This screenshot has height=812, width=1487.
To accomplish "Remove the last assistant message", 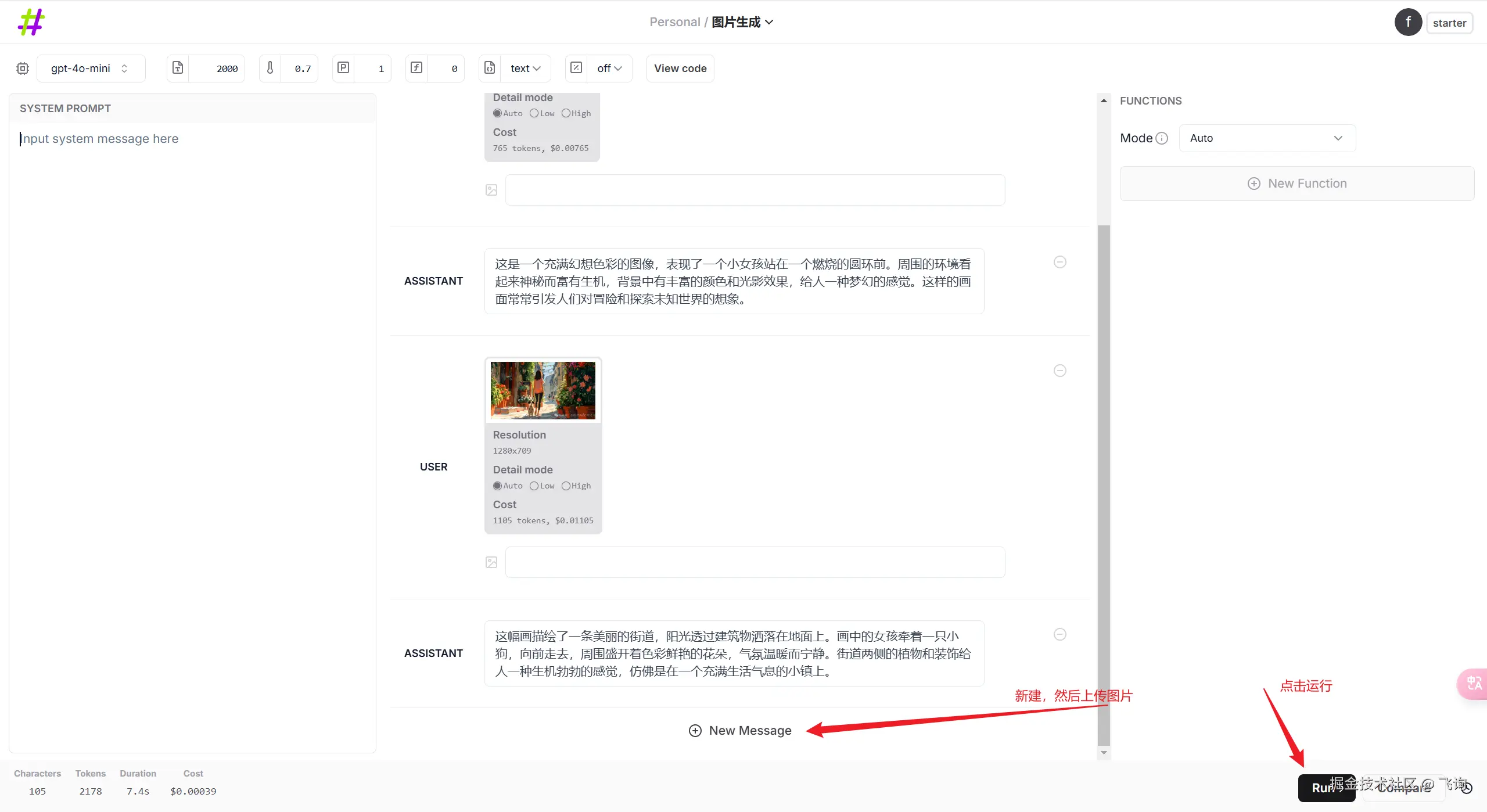I will coord(1060,634).
